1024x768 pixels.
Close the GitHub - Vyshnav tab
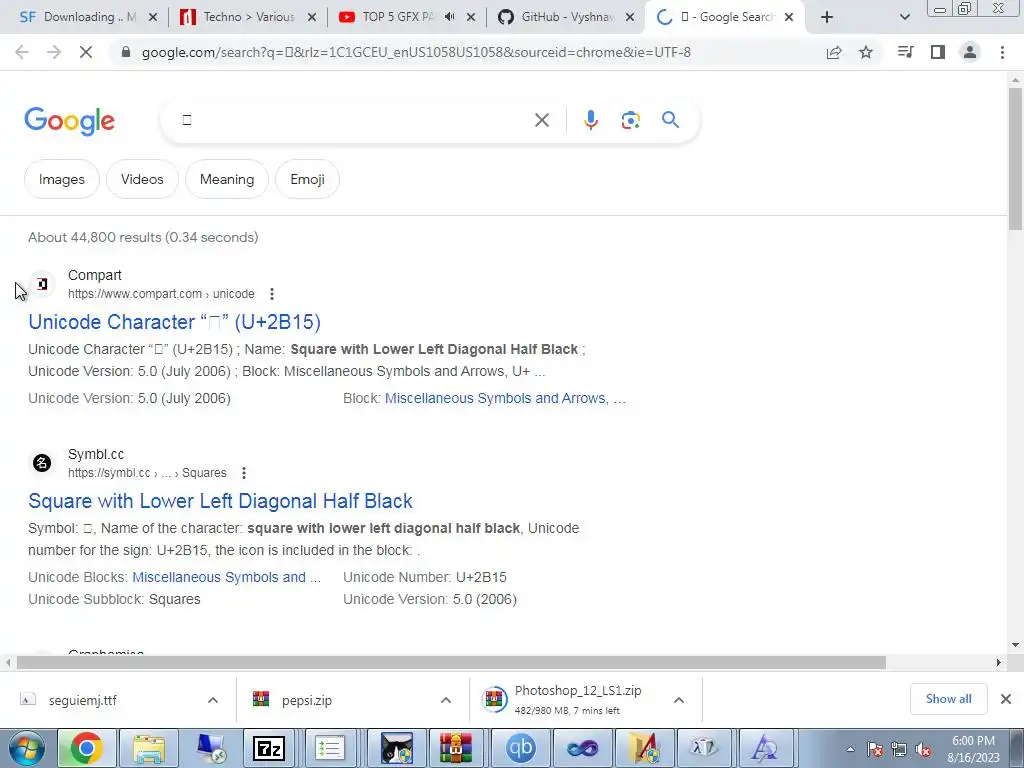630,18
